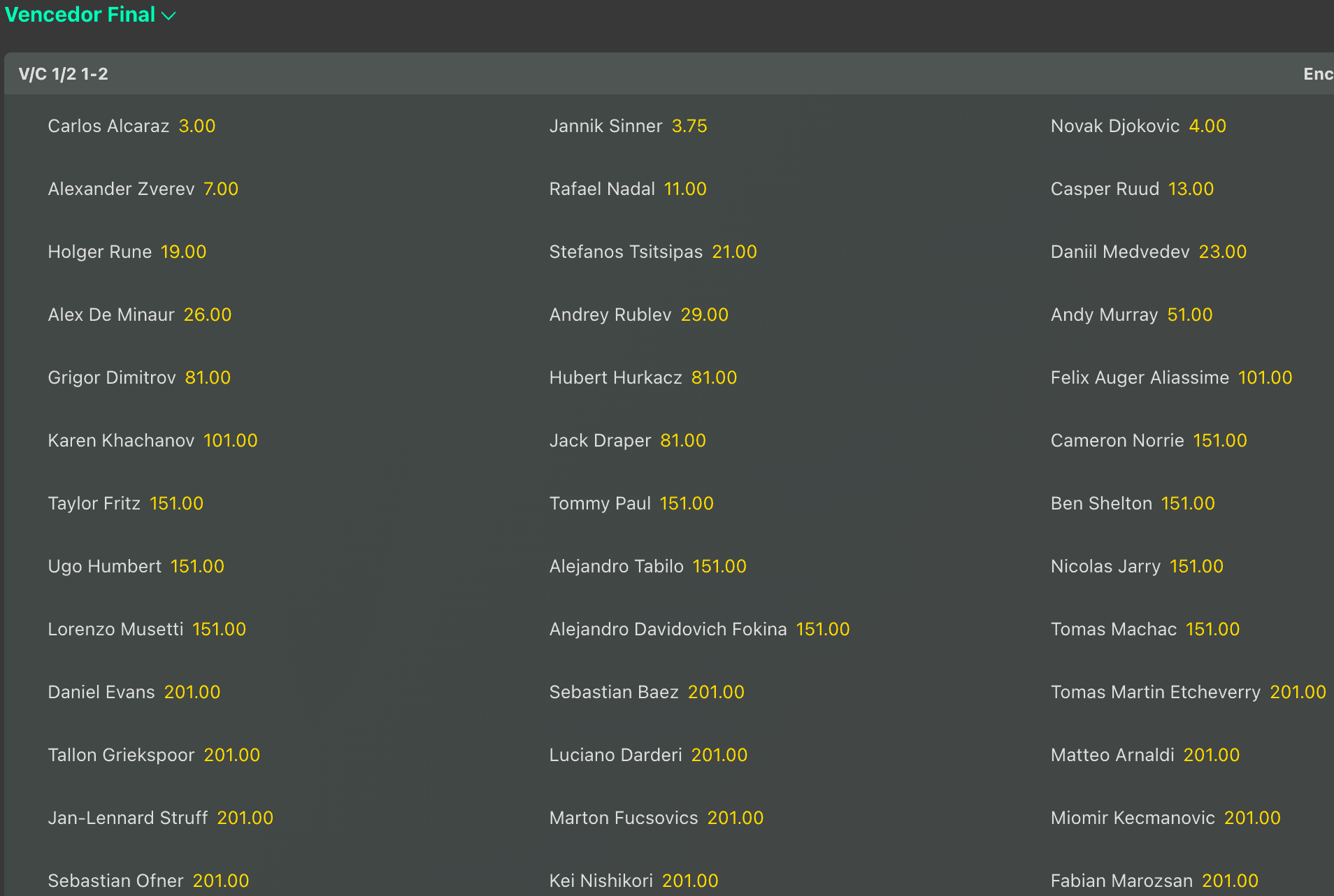Choose Holger Rune odds 19.00
The height and width of the screenshot is (896, 1334).
127,252
